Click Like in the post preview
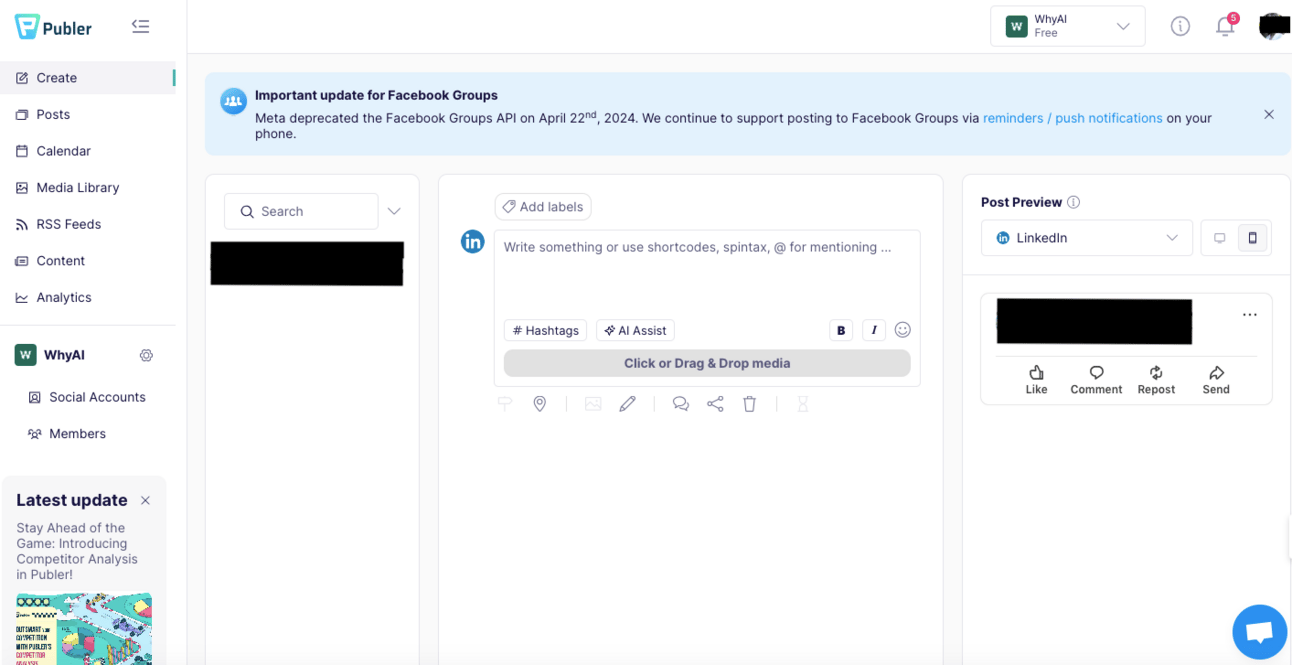The image size is (1292, 665). (x=1036, y=380)
